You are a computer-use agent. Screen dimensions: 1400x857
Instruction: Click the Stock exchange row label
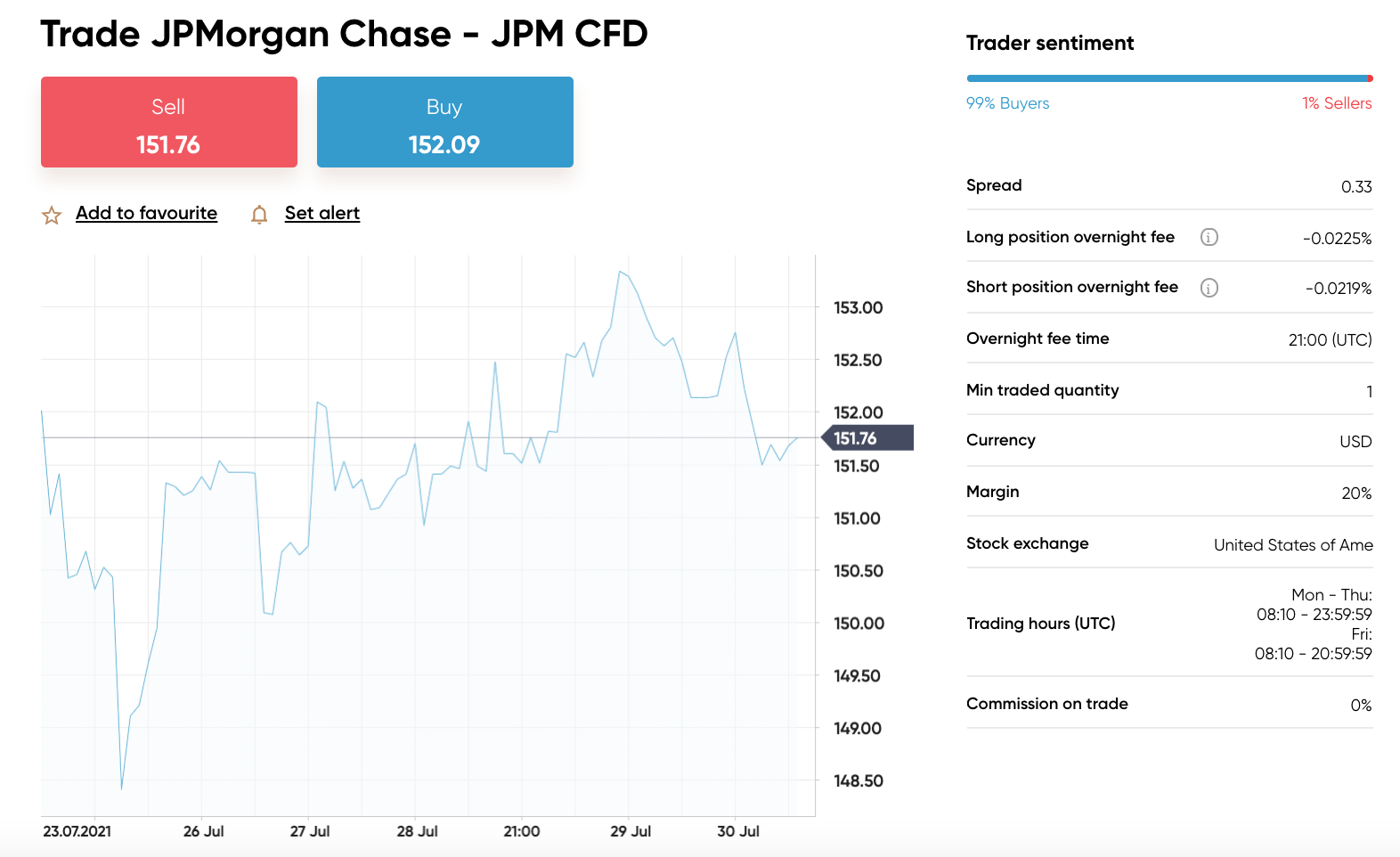click(1027, 543)
